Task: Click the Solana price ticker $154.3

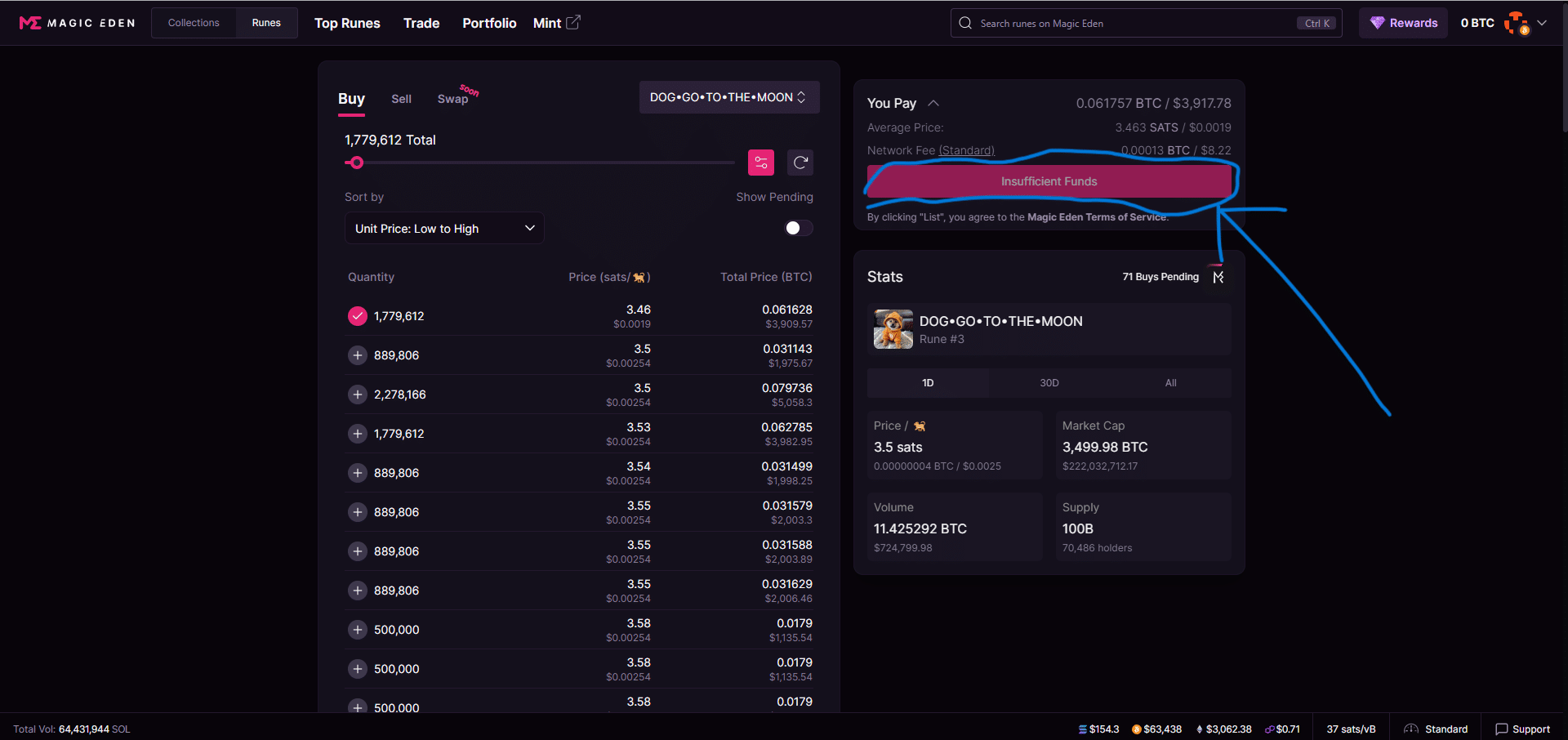Action: tap(1099, 729)
